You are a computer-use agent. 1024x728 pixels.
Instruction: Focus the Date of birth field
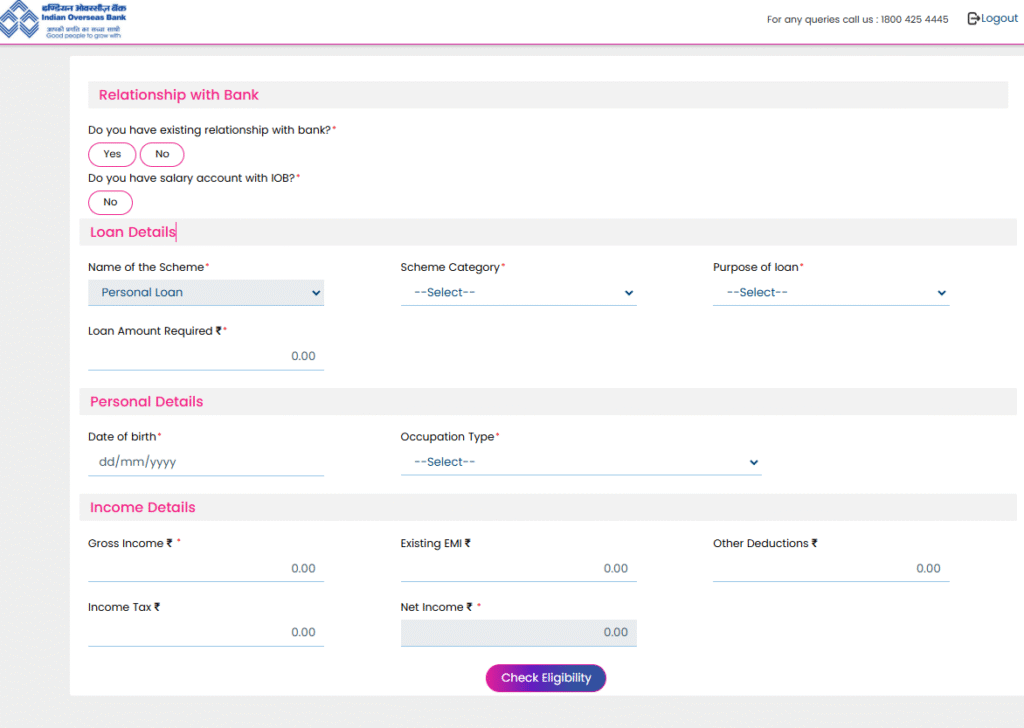[x=205, y=462]
